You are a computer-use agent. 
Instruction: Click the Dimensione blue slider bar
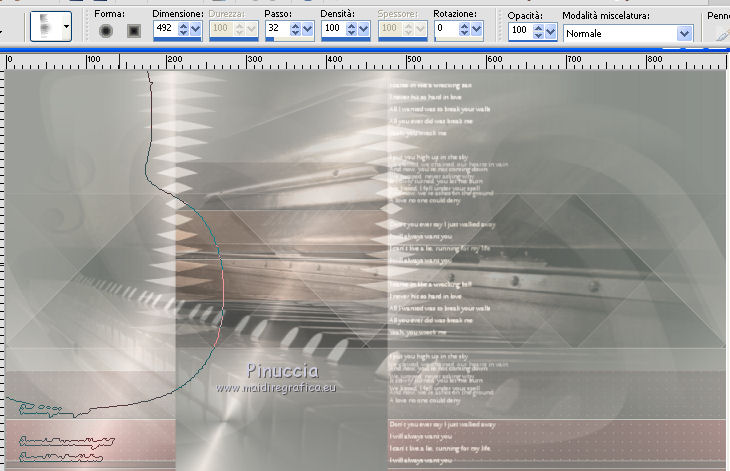[x=177, y=40]
